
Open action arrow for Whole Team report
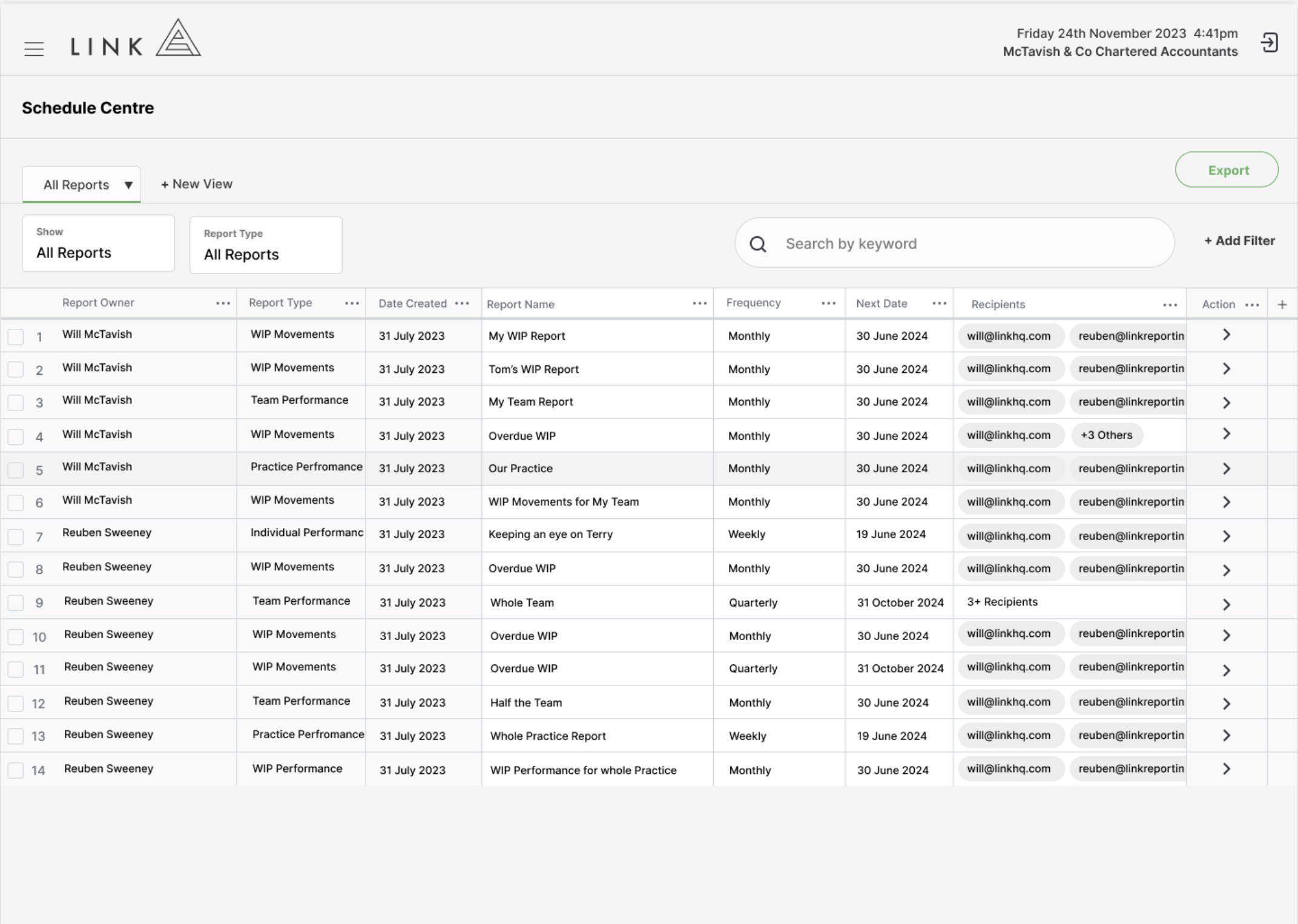[x=1226, y=605]
